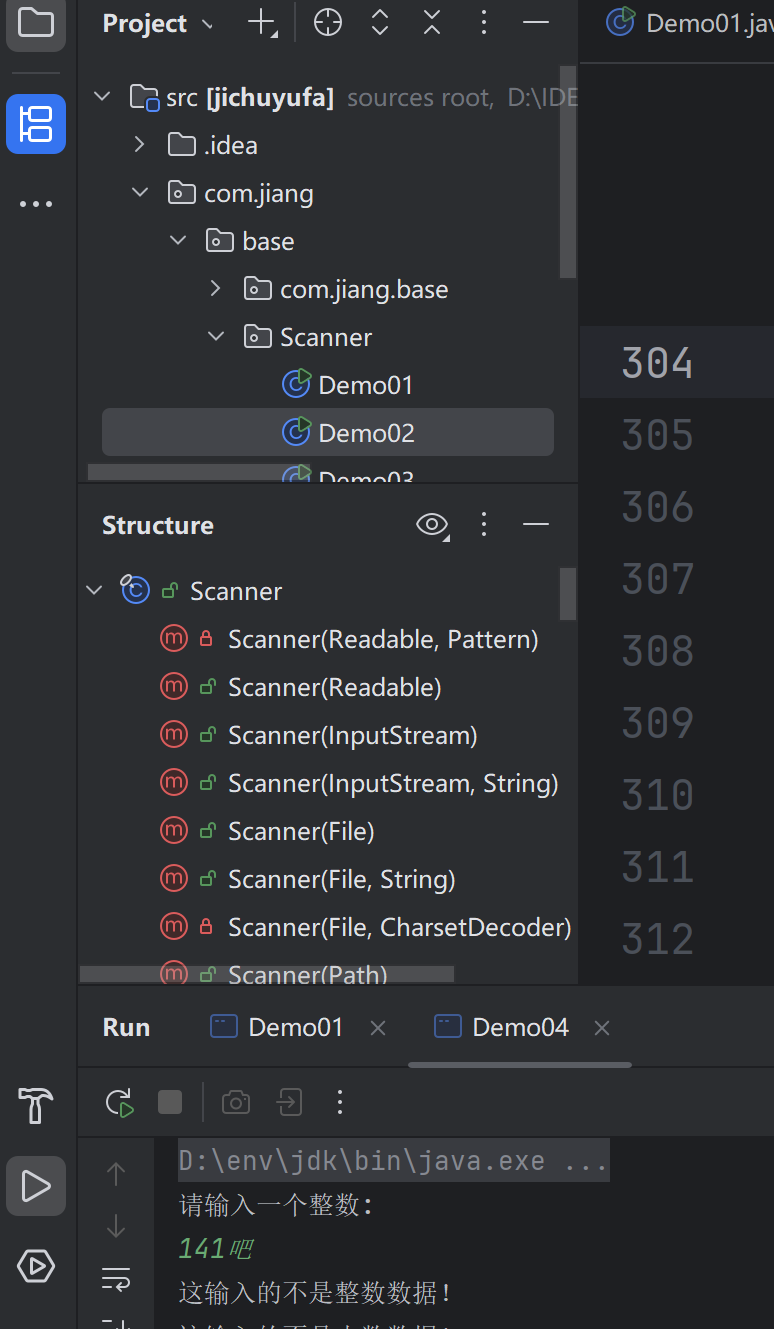Toggle soft-wrap in the Run console

116,1278
